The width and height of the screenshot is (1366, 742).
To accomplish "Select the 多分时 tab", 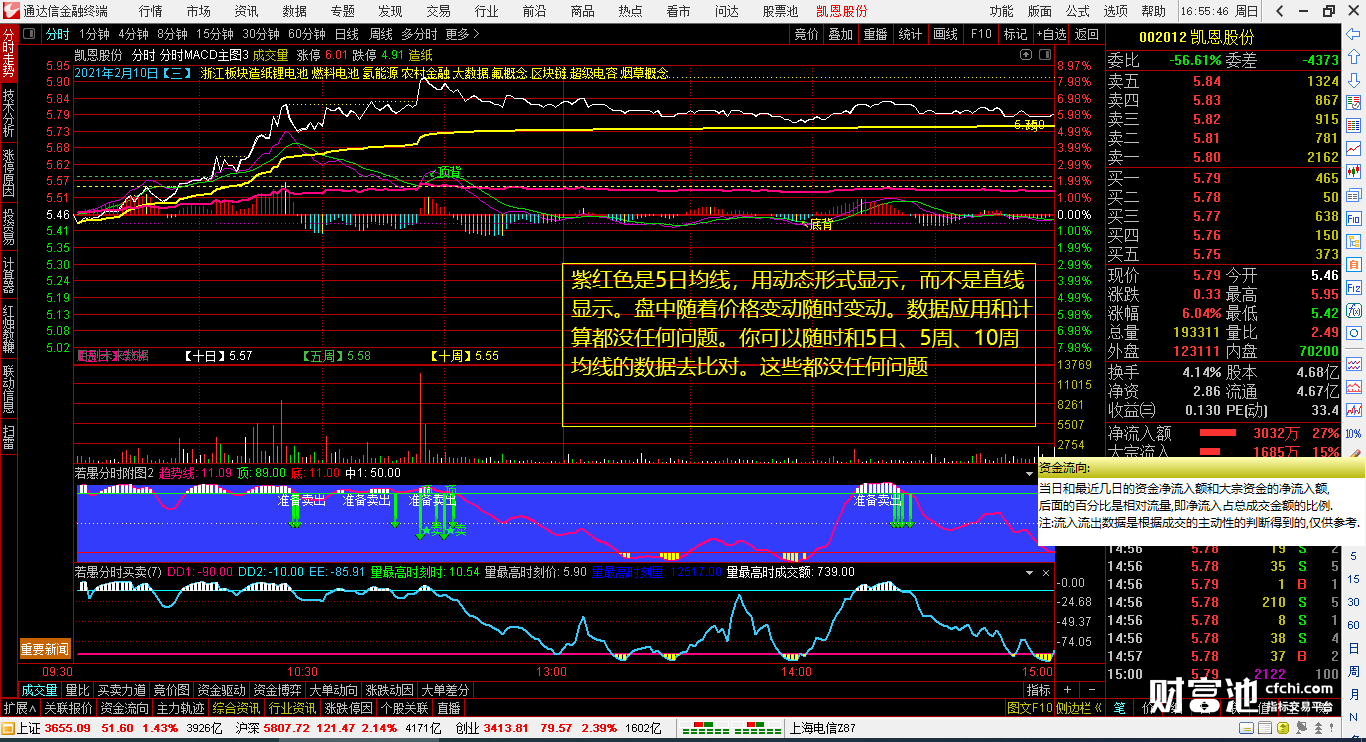I will pos(420,34).
